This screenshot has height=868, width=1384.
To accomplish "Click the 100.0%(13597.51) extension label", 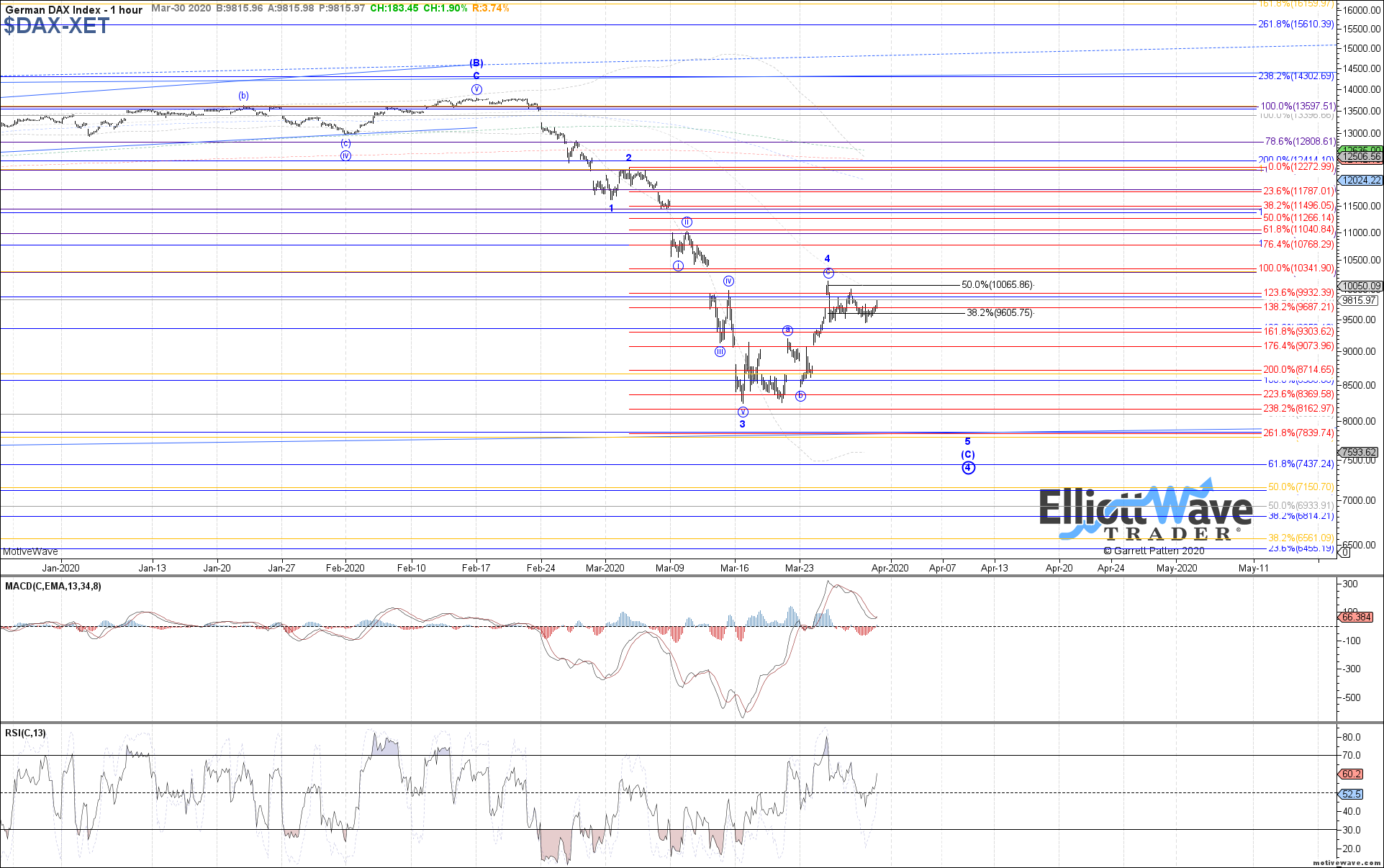I will pyautogui.click(x=1298, y=107).
